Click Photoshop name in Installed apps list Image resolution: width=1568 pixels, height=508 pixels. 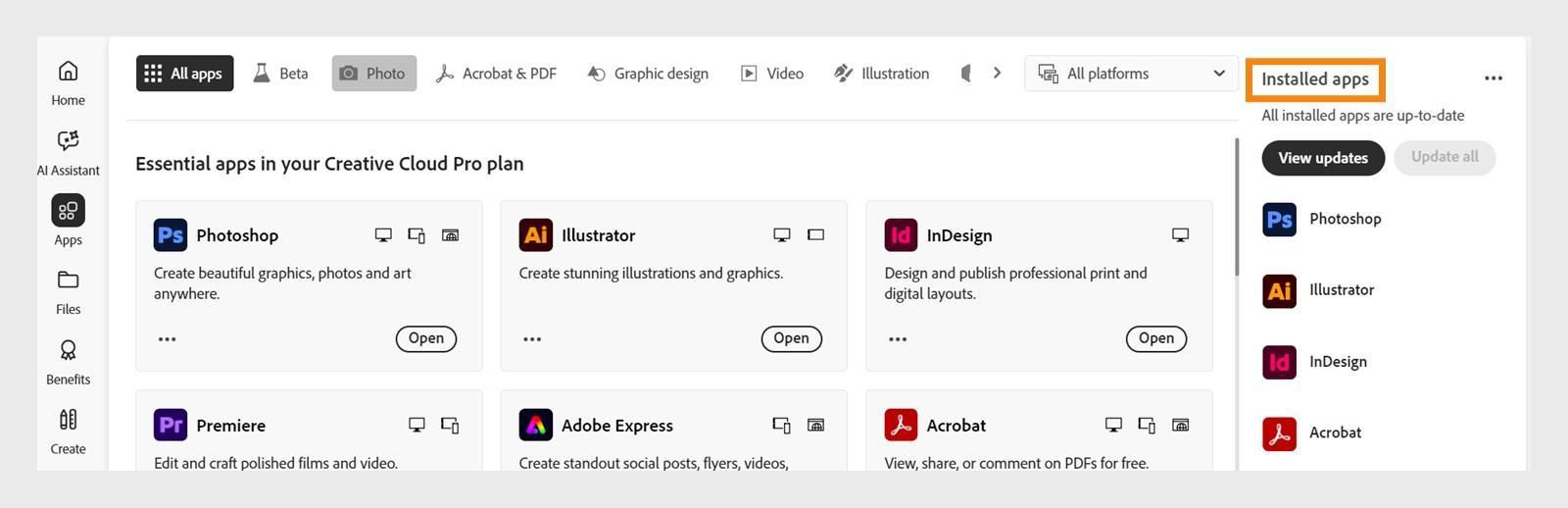(1345, 219)
